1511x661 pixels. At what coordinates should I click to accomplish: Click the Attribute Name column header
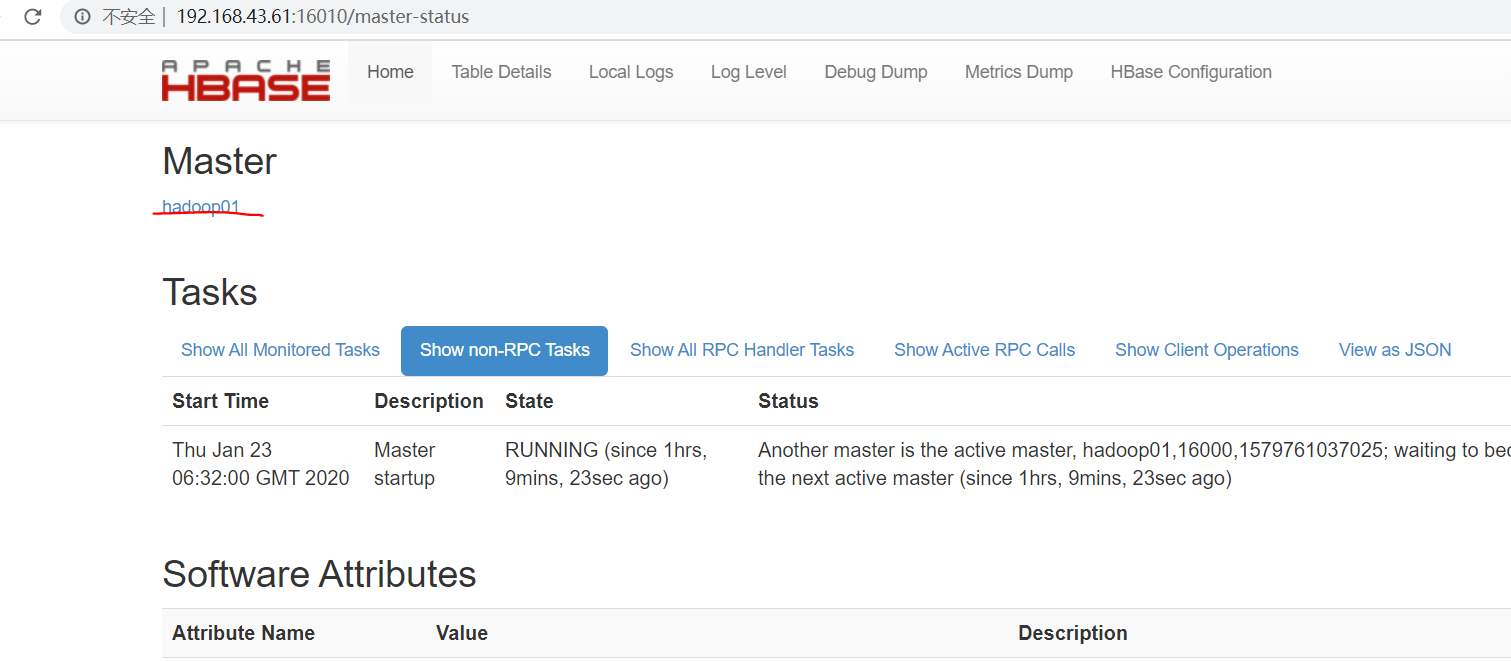click(243, 633)
